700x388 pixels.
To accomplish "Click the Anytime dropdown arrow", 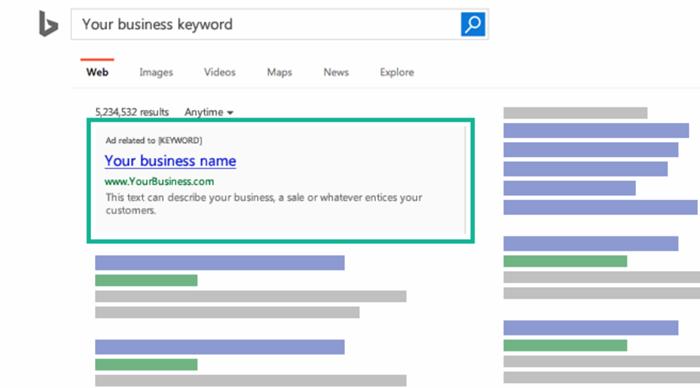I will click(230, 113).
